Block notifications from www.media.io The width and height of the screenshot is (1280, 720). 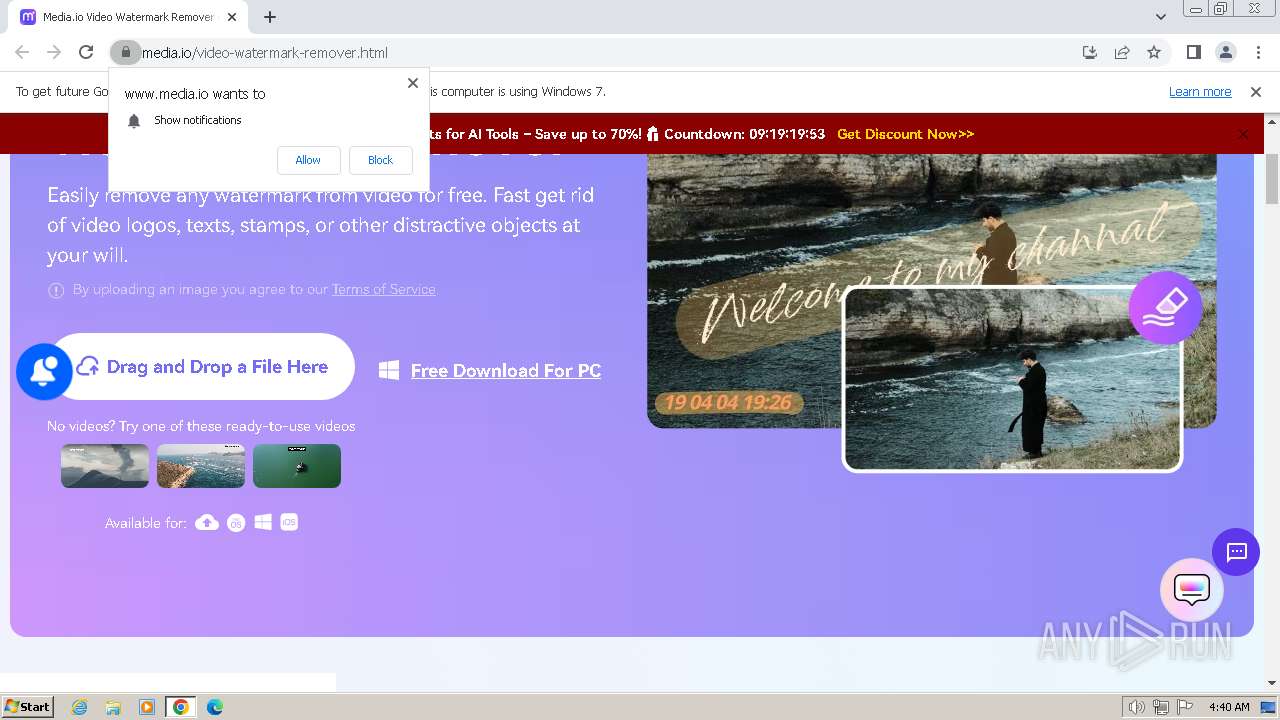[380, 160]
